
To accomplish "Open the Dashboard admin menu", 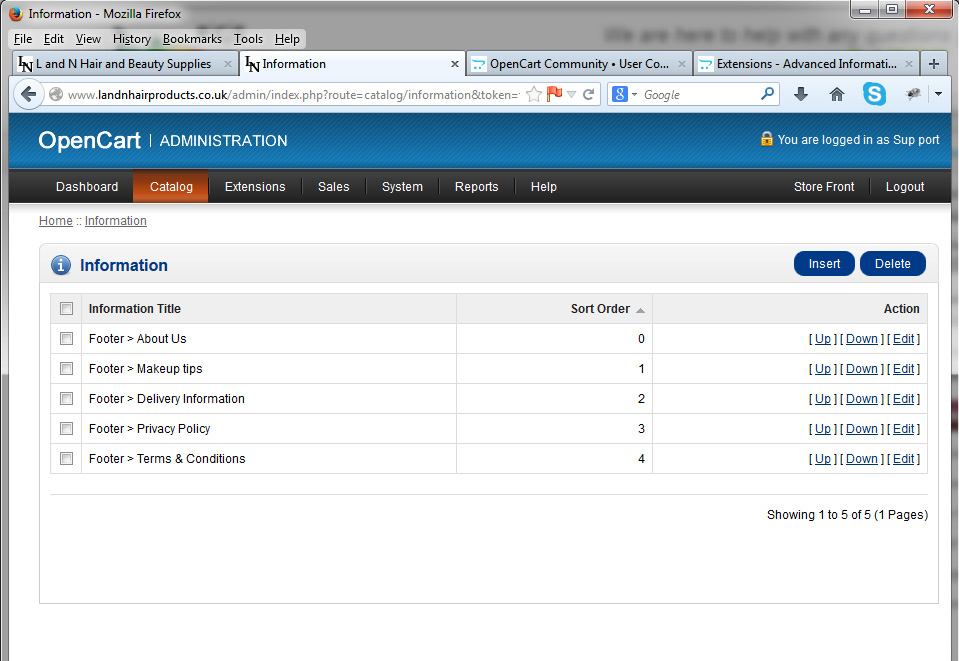I will pos(87,186).
